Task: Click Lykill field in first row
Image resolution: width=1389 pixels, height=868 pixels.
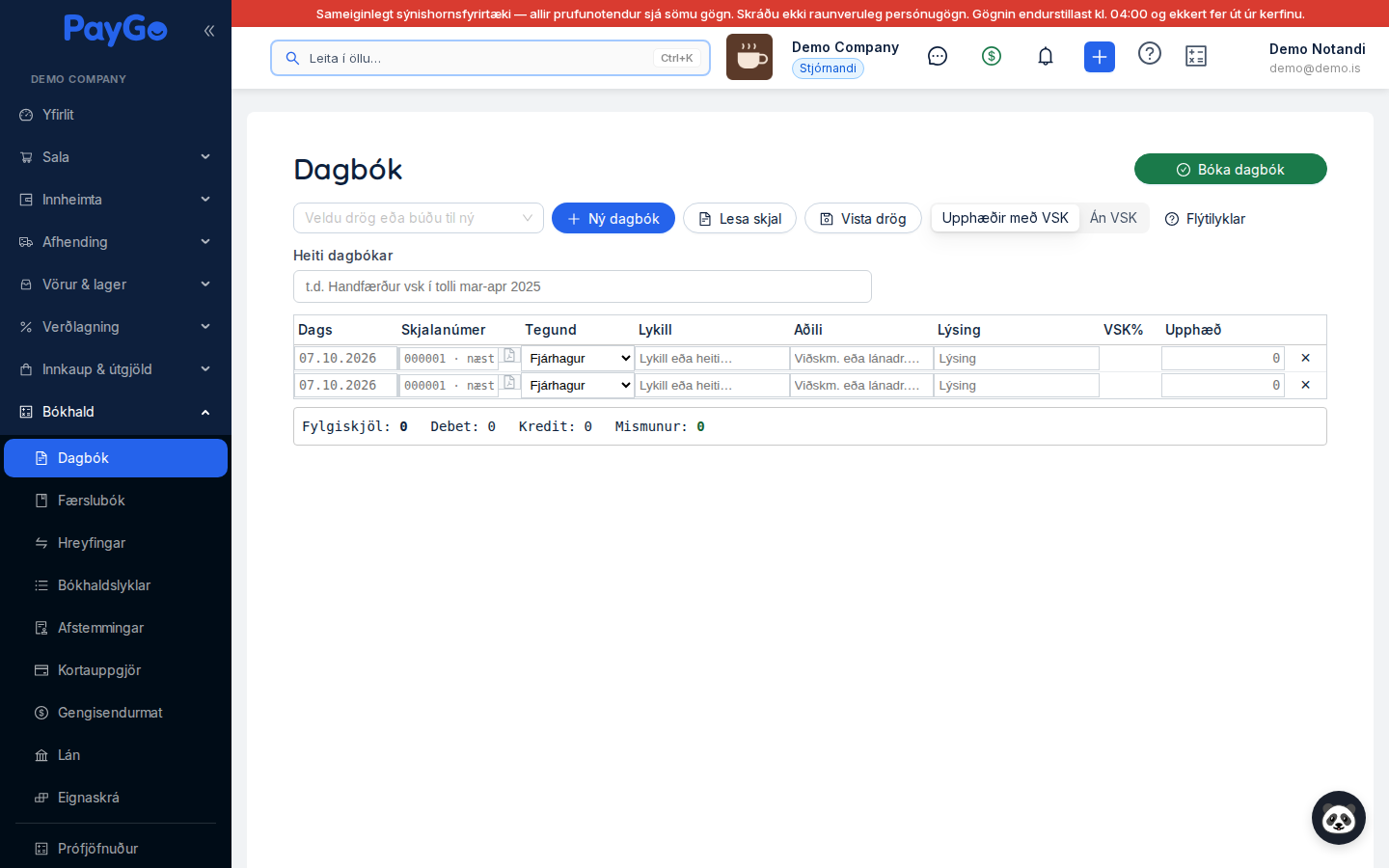Action: click(x=712, y=358)
